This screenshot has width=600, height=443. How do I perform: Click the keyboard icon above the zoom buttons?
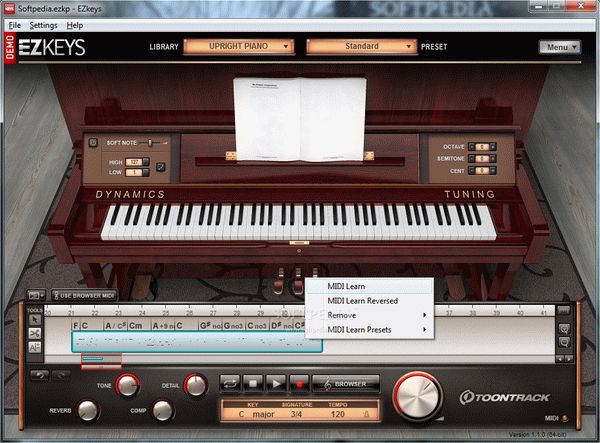coord(564,310)
